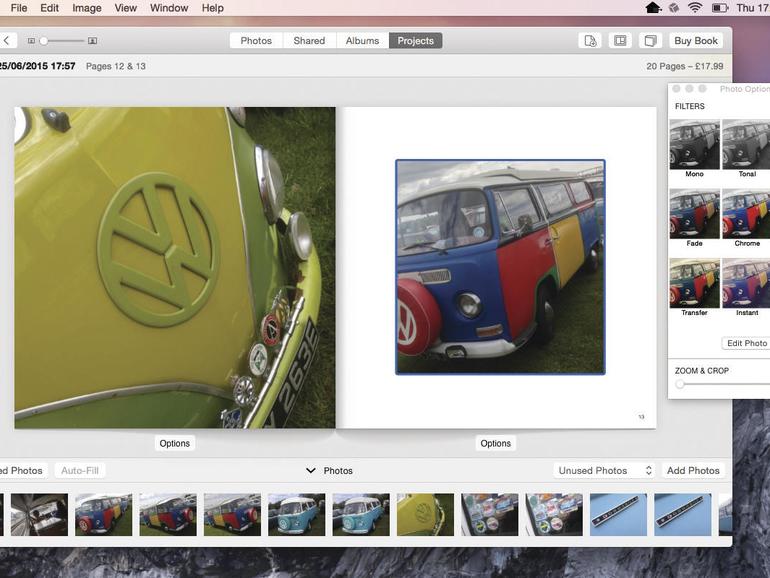Click the Add Photos button
The width and height of the screenshot is (770, 578).
(x=693, y=470)
